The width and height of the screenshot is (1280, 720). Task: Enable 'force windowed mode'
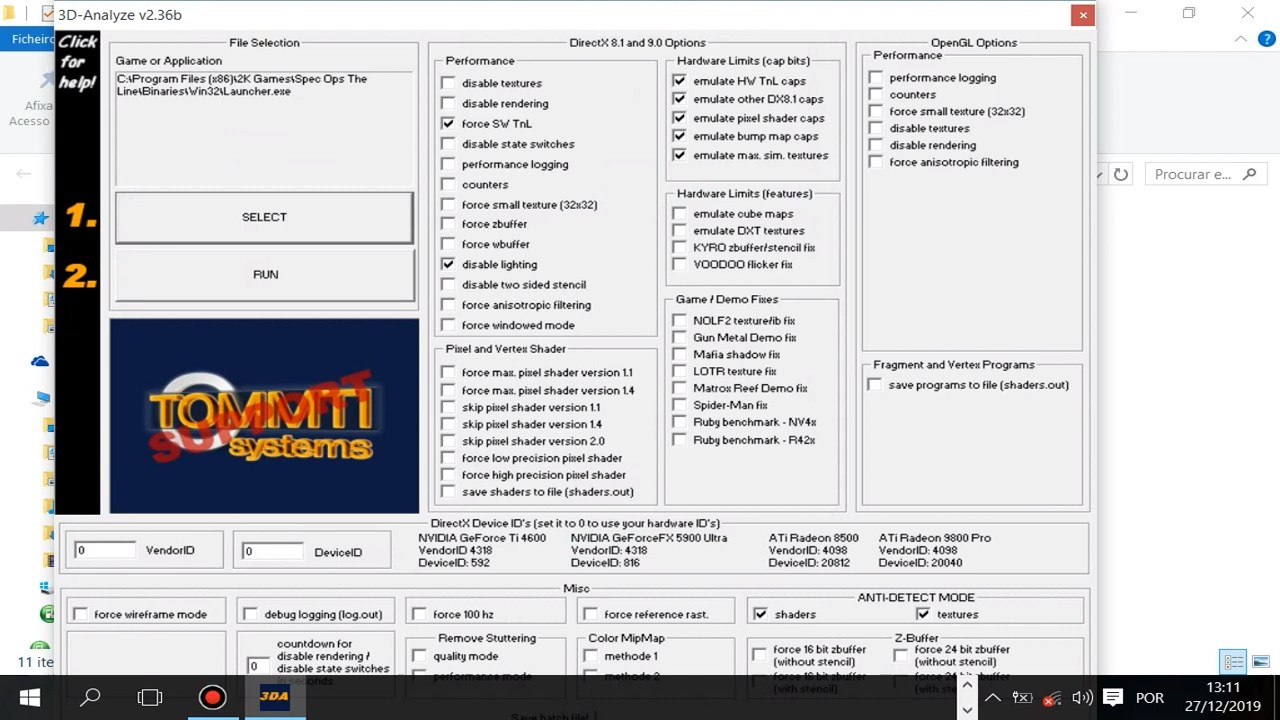(x=448, y=325)
